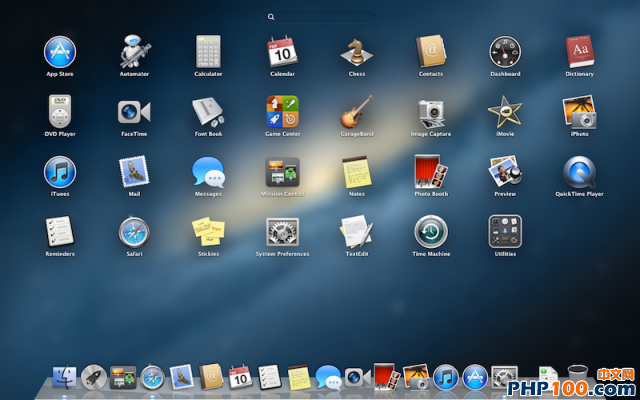Open the Trash in the Dock
The height and width of the screenshot is (400, 640).
[578, 376]
